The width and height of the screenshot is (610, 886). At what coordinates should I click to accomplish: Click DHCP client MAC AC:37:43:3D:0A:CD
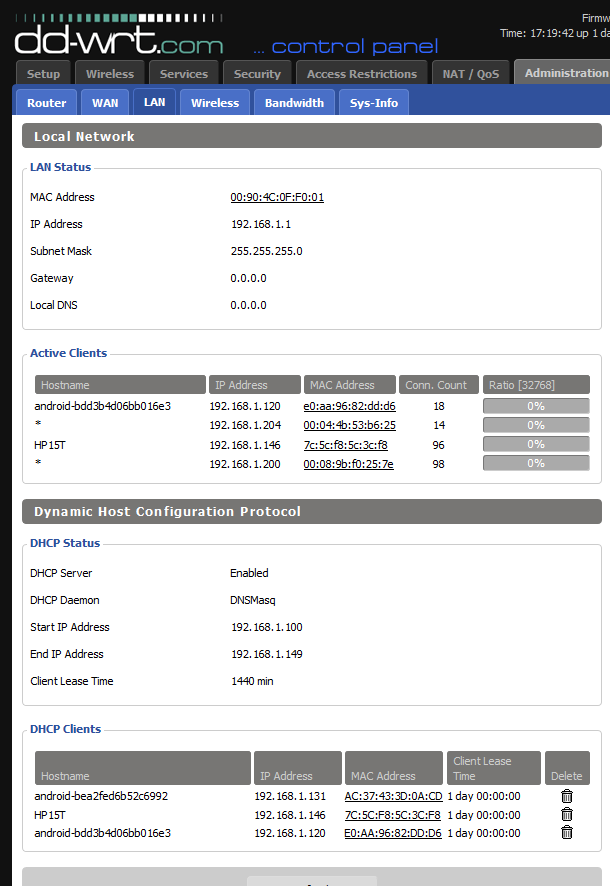tap(393, 796)
